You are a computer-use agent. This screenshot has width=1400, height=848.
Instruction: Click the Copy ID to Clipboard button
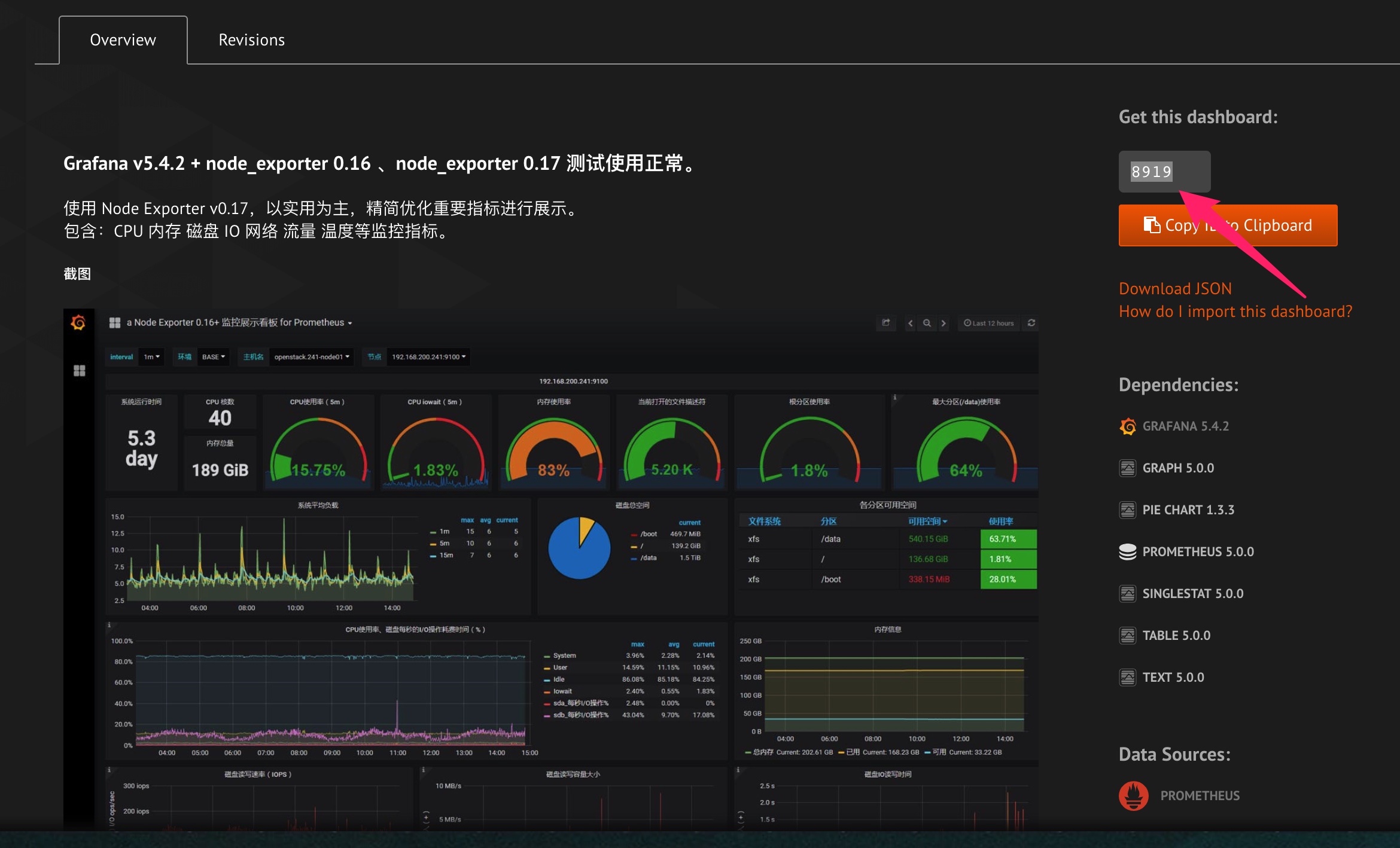point(1228,225)
